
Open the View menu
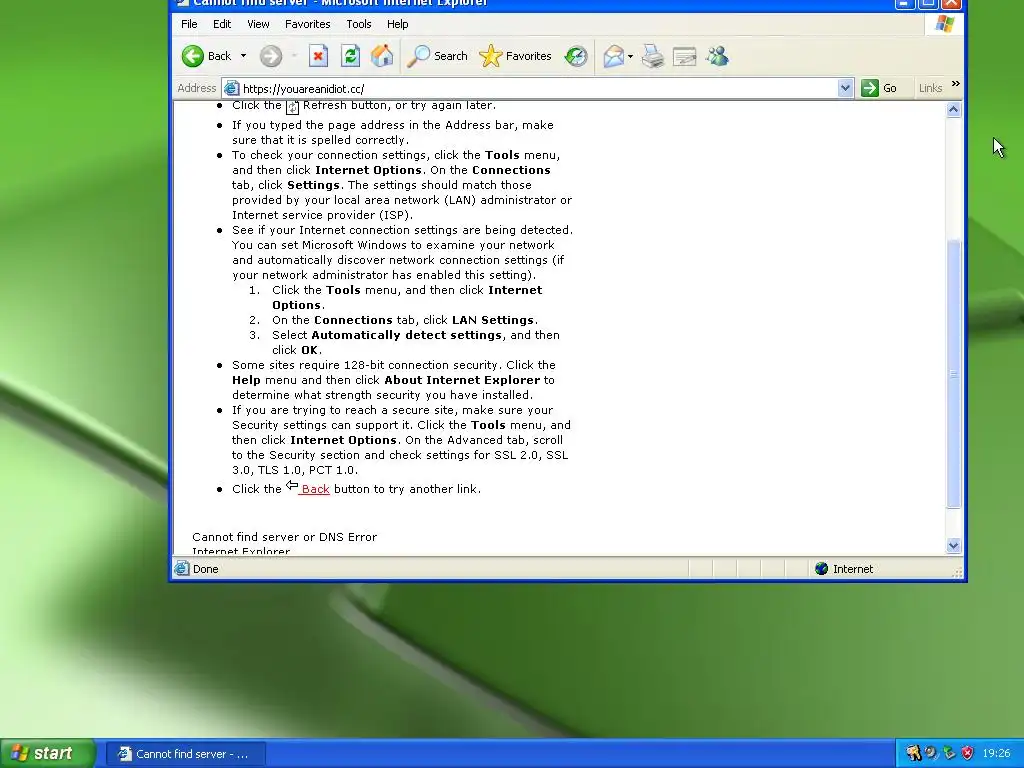coord(258,24)
